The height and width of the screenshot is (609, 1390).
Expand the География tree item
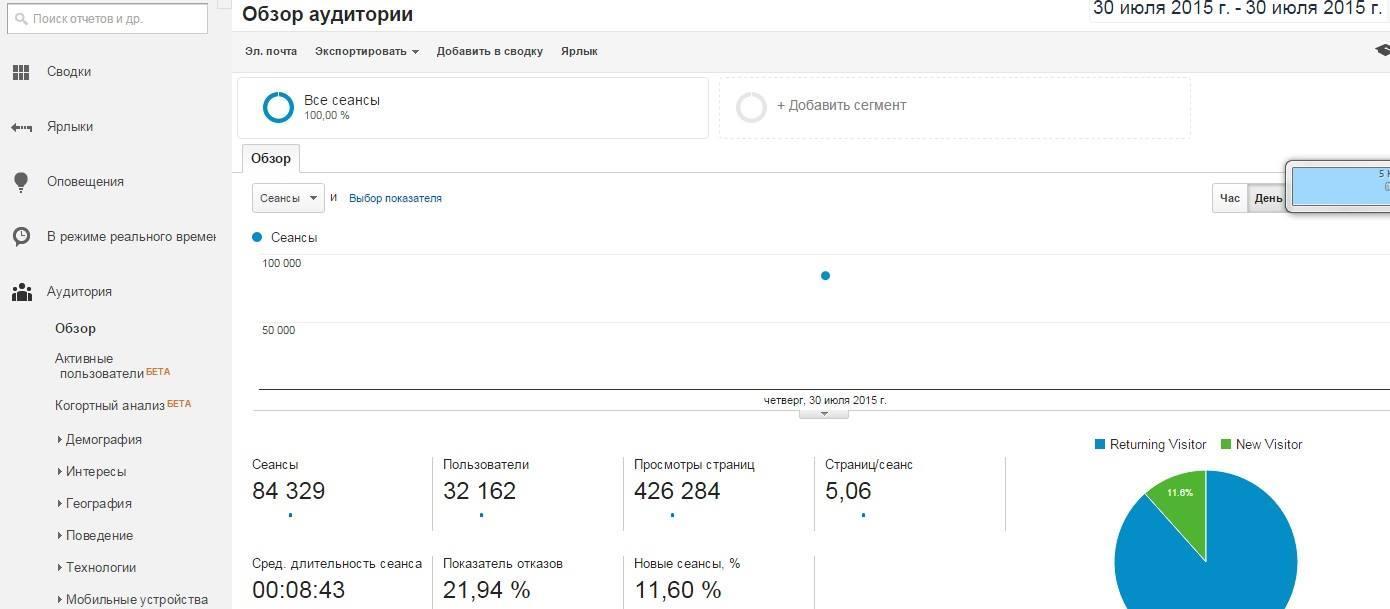pyautogui.click(x=98, y=503)
